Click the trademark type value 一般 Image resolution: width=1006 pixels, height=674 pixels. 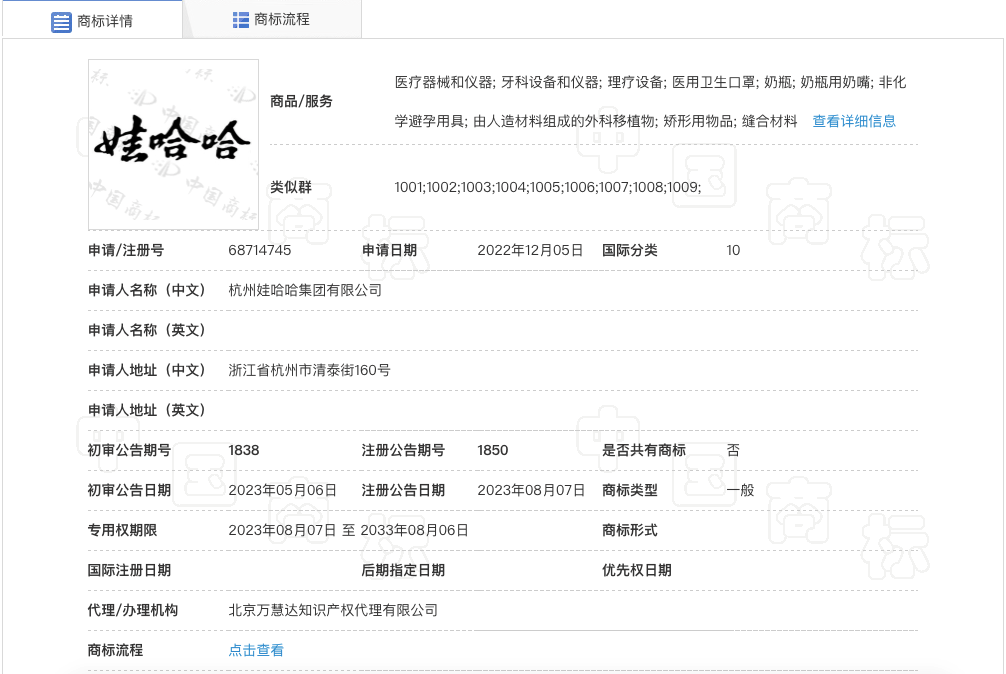(x=740, y=490)
